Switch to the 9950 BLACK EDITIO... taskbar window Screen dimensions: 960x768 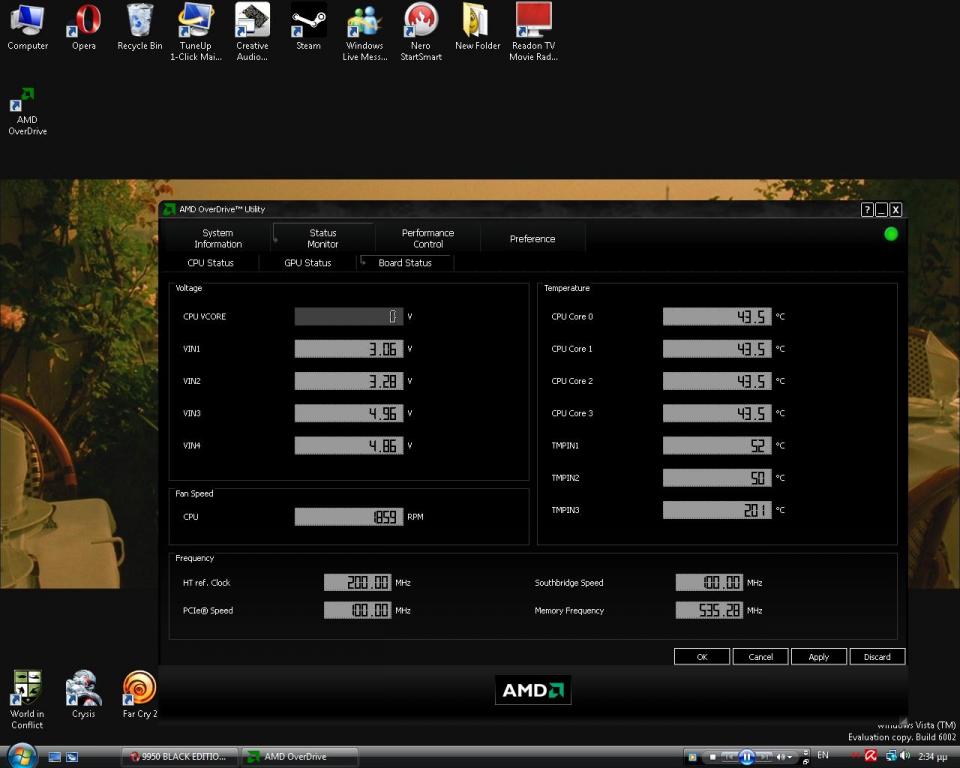point(179,757)
